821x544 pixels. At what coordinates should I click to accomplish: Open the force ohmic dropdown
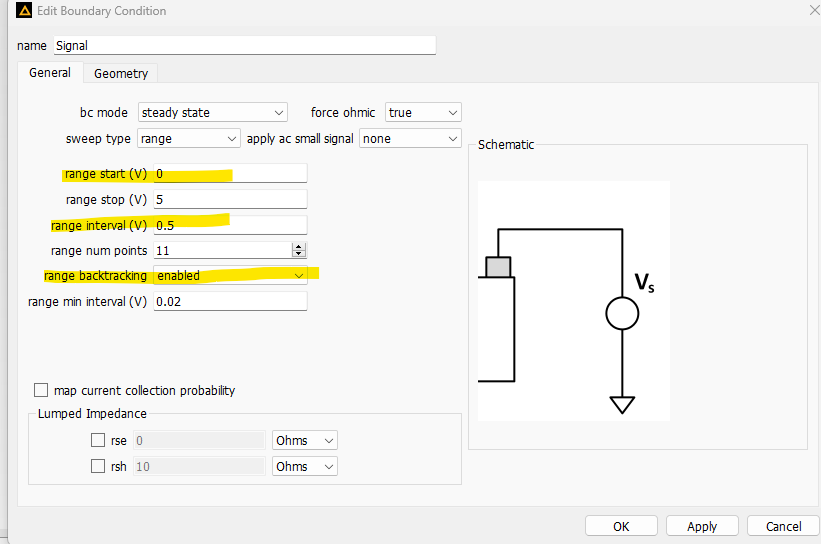423,113
